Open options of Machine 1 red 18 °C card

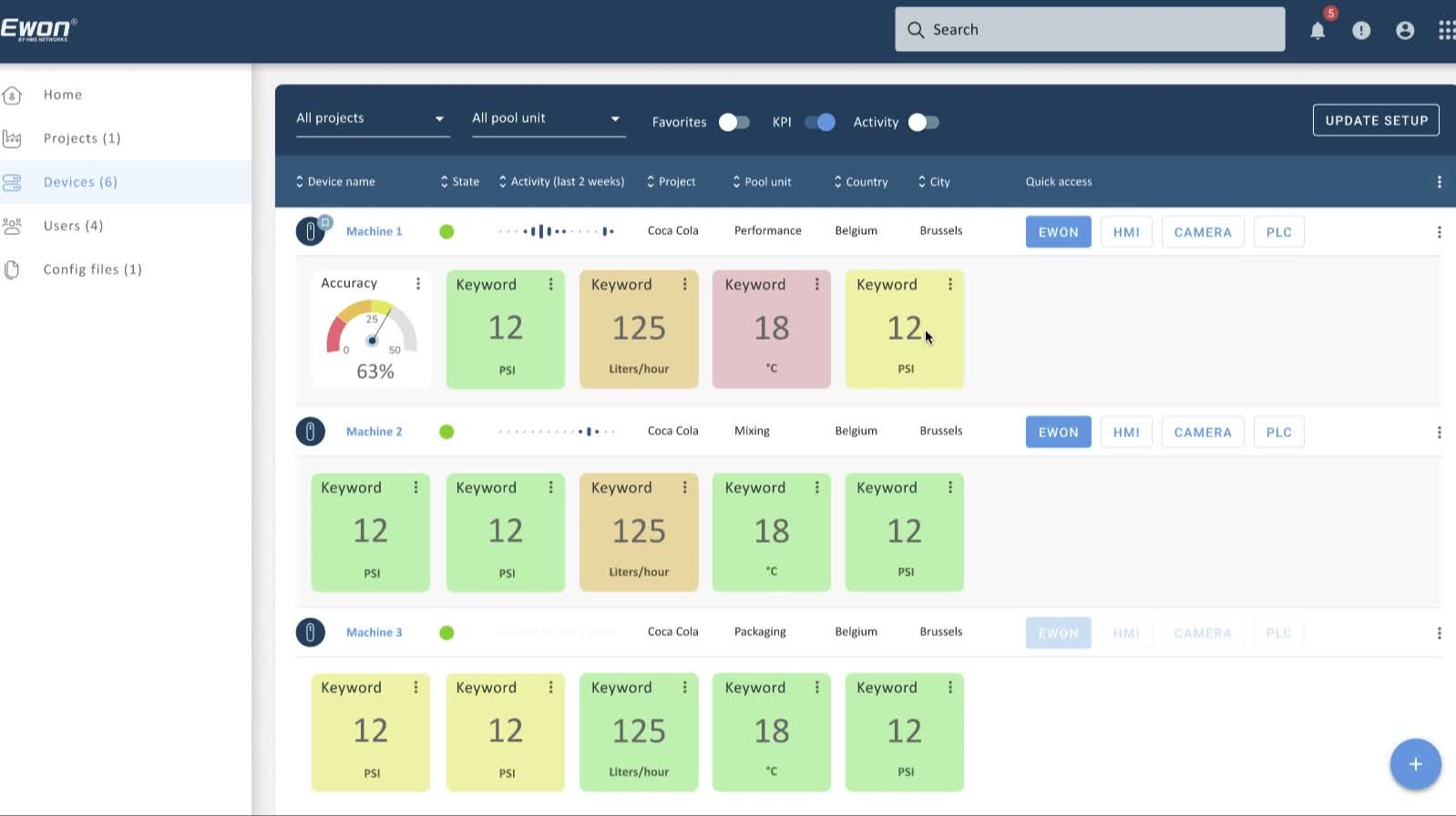[x=817, y=284]
